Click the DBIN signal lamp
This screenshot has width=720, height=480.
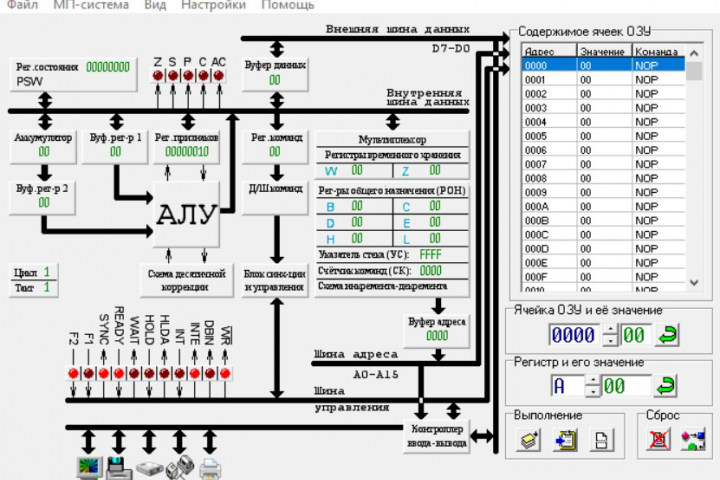pyautogui.click(x=210, y=373)
